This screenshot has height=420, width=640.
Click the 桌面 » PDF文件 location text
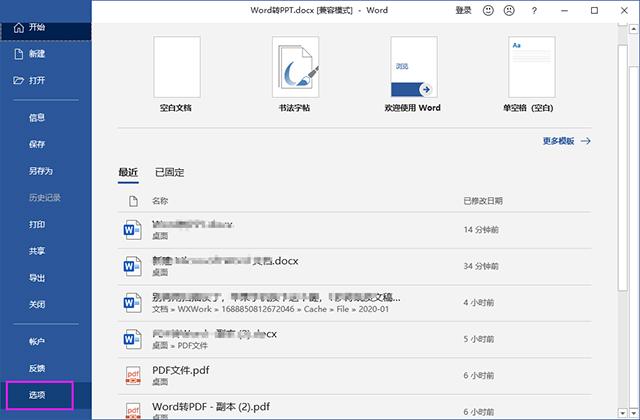pyautogui.click(x=180, y=346)
